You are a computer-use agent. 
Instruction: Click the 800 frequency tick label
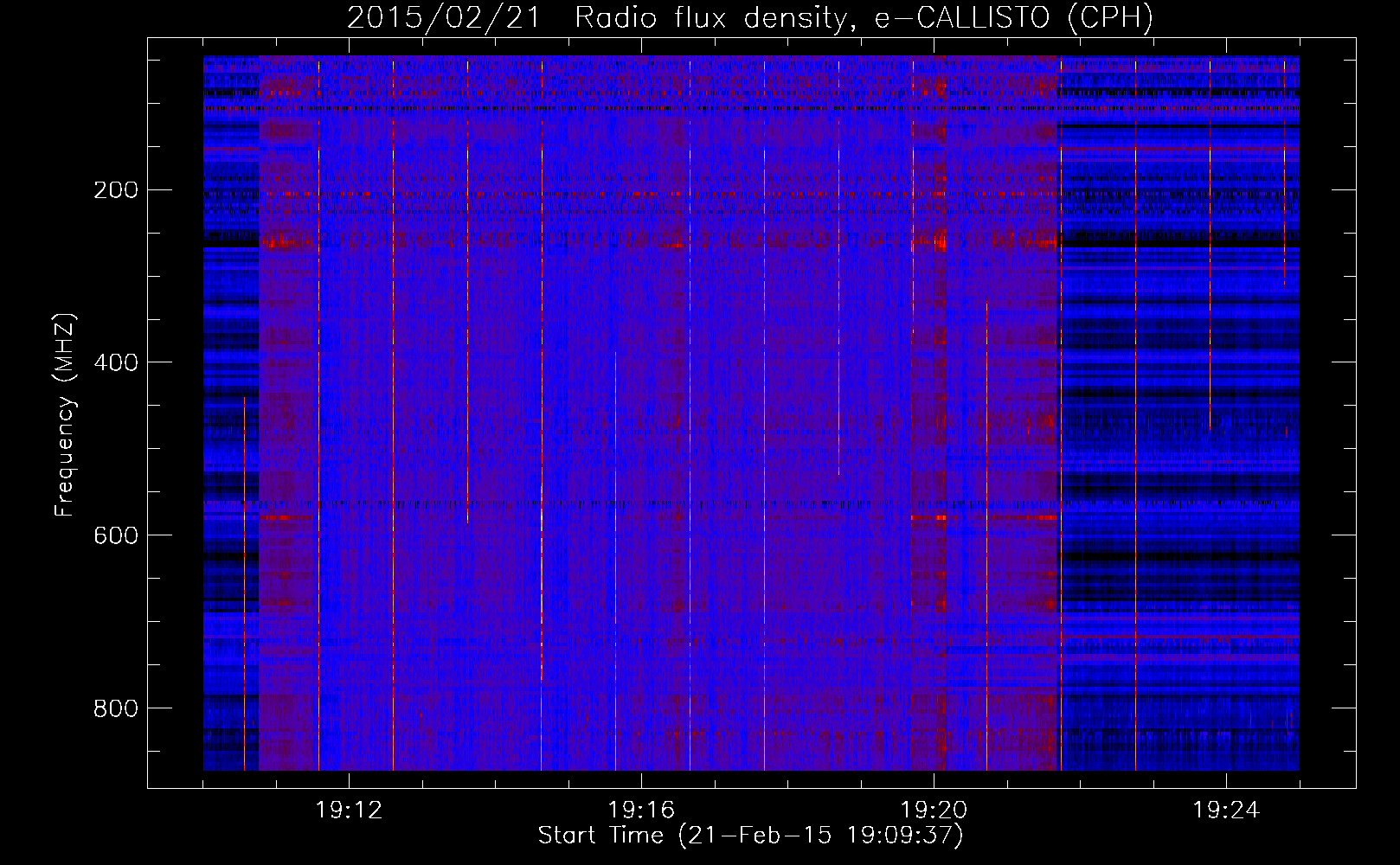115,708
